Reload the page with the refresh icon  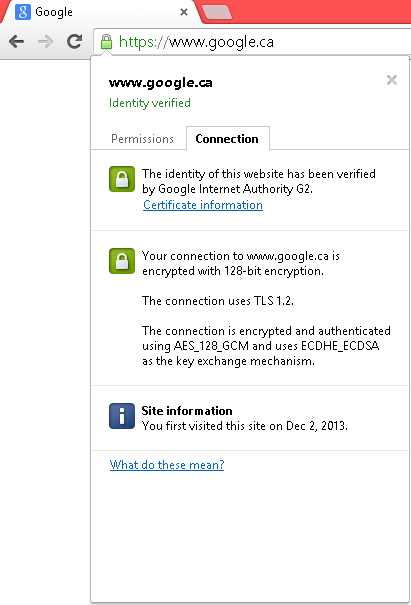(x=74, y=41)
